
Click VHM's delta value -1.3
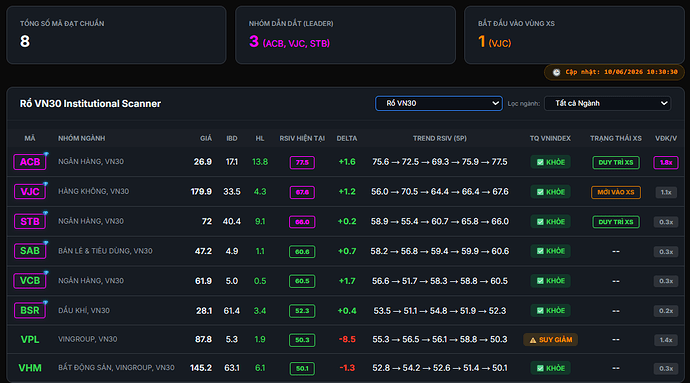click(x=347, y=368)
